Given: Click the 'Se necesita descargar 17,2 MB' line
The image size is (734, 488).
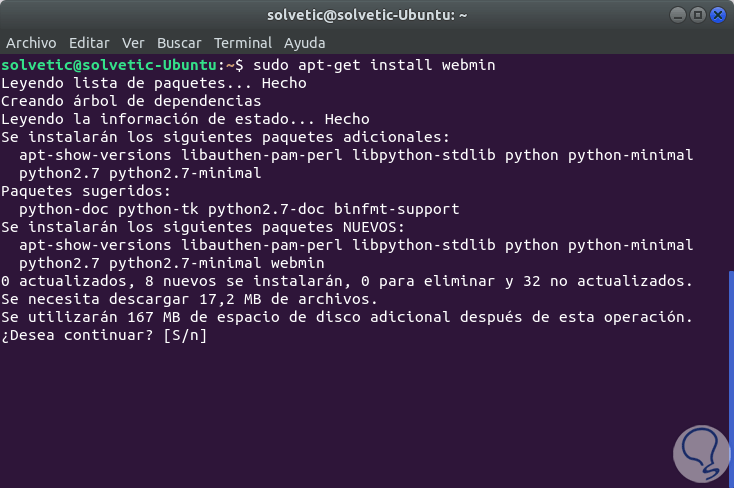Looking at the screenshot, I should 190,299.
